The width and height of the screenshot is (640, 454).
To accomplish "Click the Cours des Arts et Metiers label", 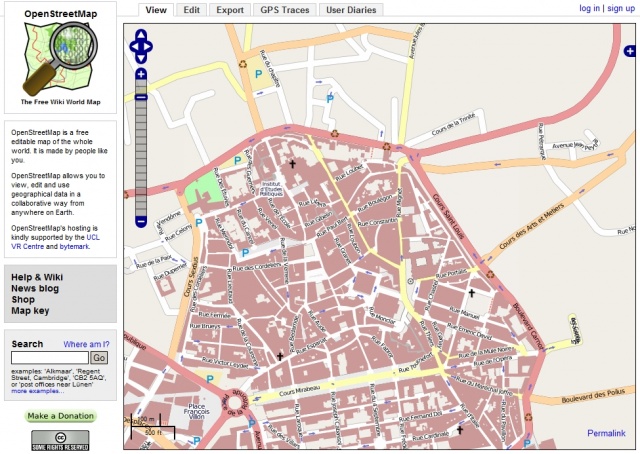I will [531, 226].
